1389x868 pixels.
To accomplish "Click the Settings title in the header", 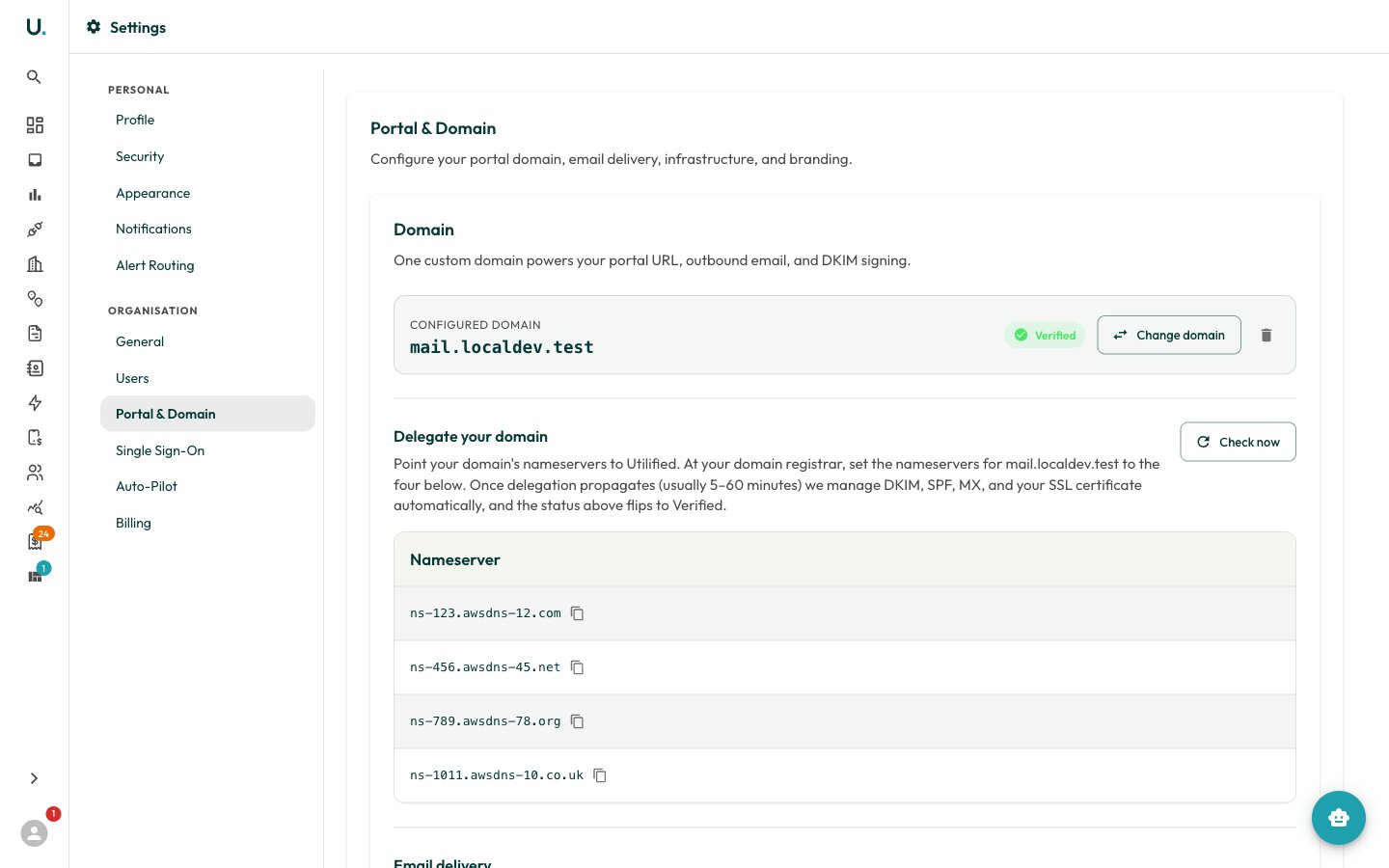I will (x=138, y=28).
